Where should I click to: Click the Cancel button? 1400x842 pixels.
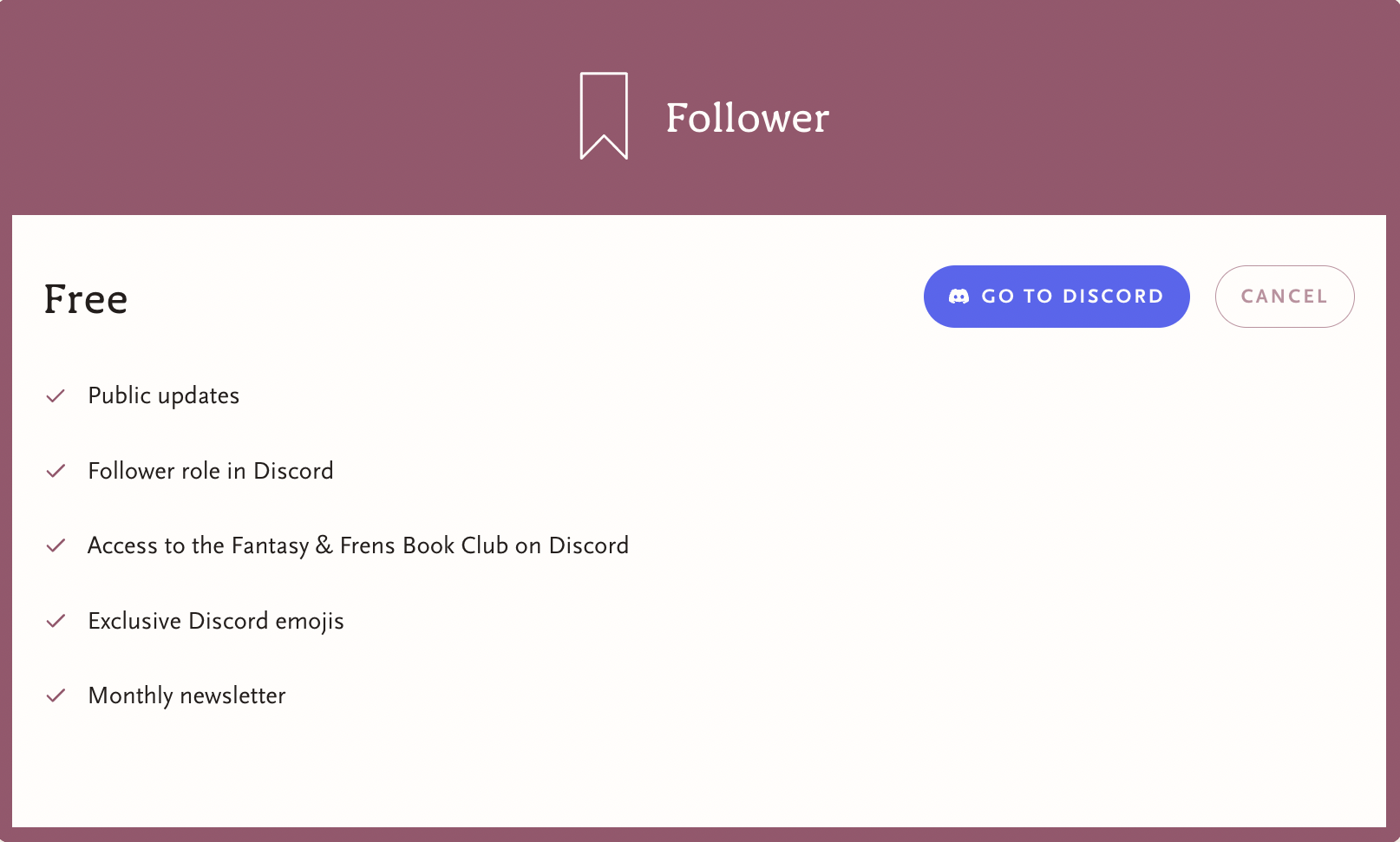point(1285,297)
